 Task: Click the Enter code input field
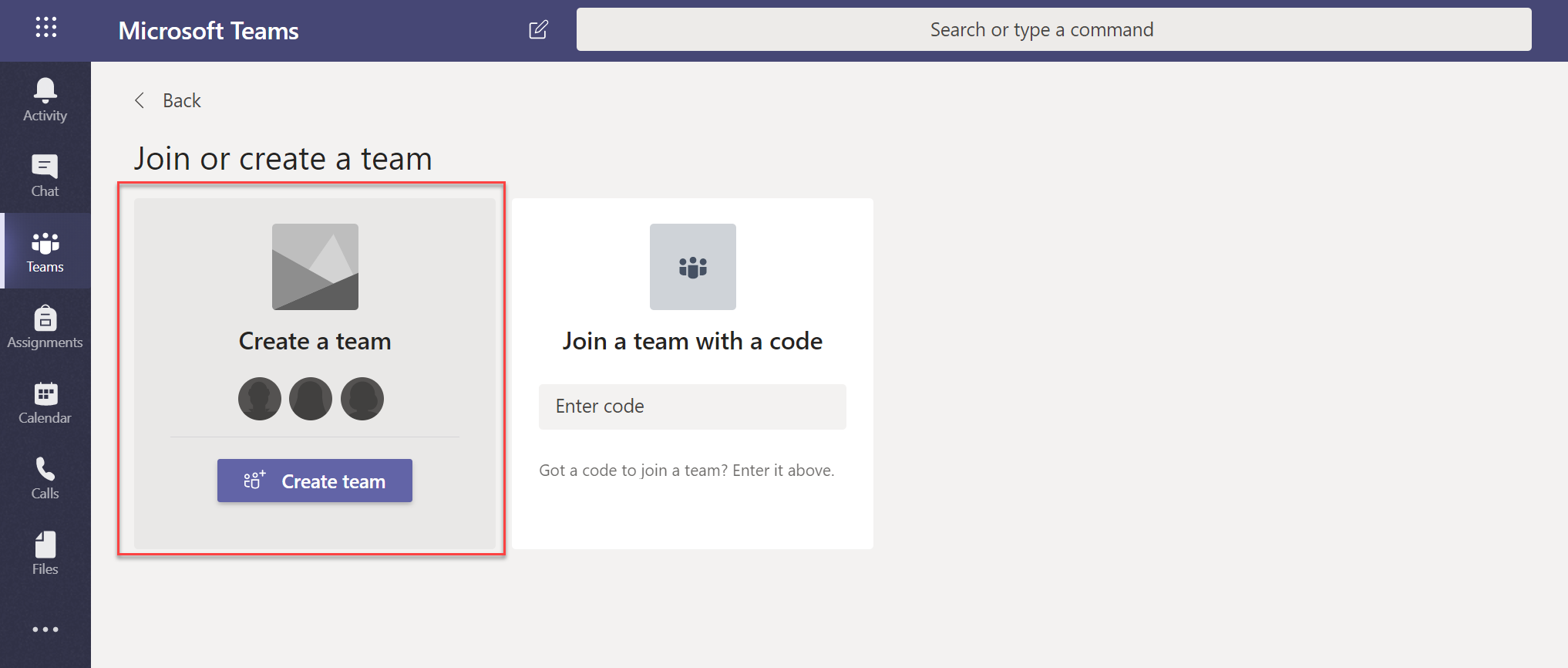pyautogui.click(x=691, y=407)
